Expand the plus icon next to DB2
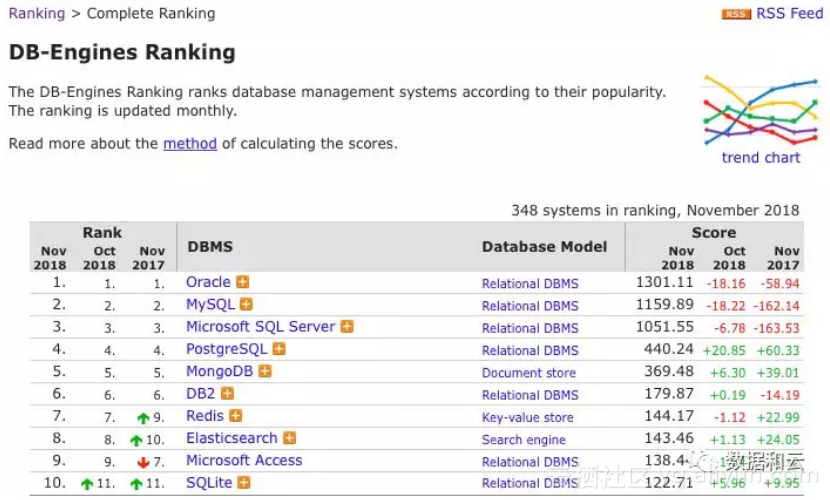The height and width of the screenshot is (500, 830). click(227, 394)
